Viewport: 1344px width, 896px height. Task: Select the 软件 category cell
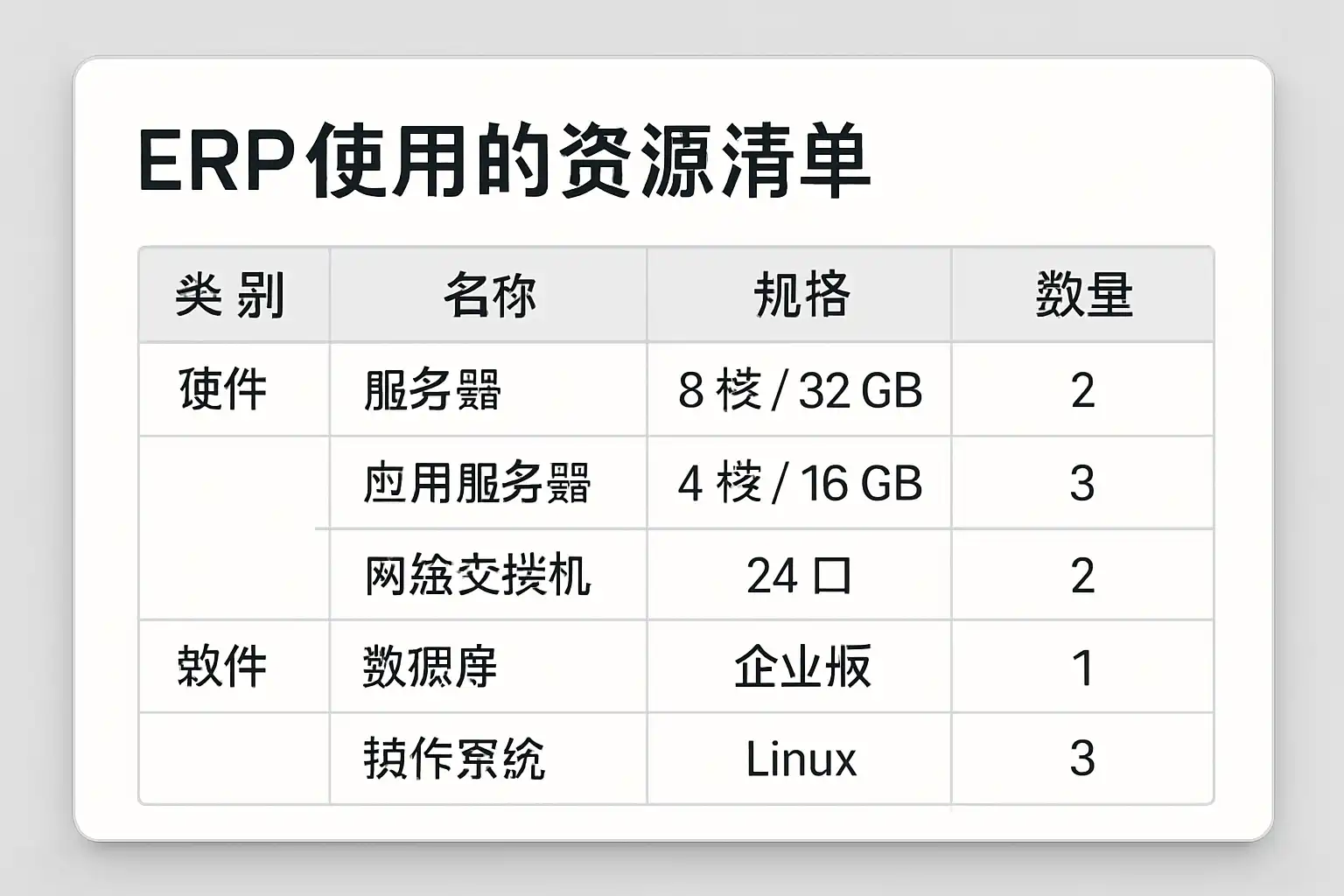[222, 667]
